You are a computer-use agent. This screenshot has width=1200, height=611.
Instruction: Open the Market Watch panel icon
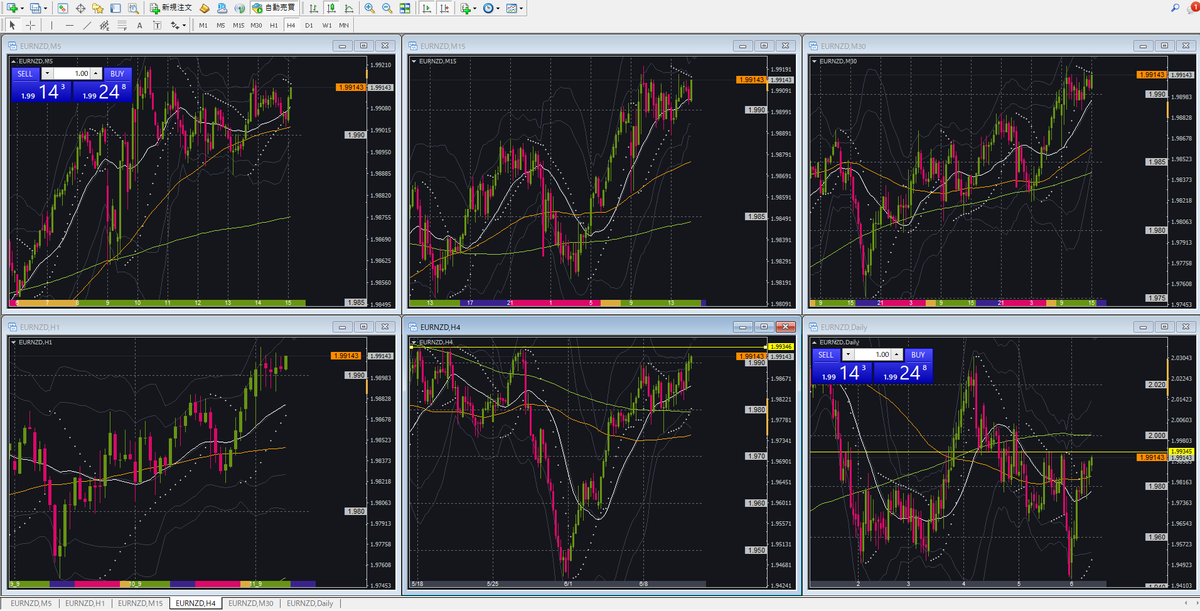pyautogui.click(x=63, y=8)
